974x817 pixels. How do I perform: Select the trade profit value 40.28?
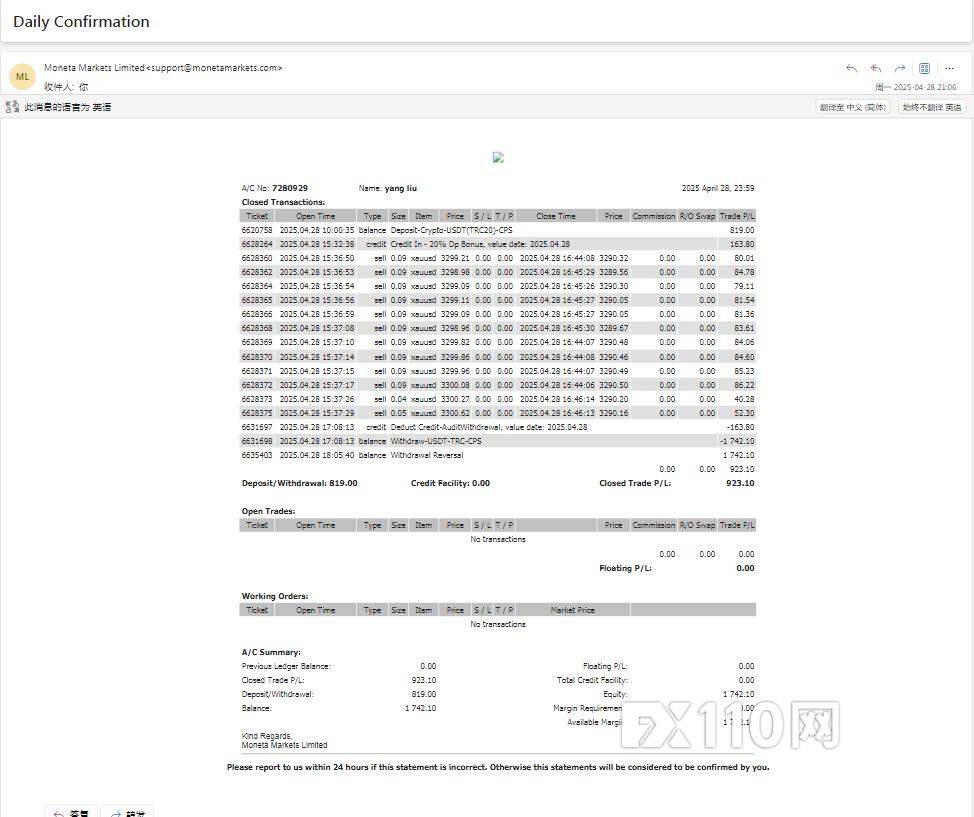pos(744,399)
